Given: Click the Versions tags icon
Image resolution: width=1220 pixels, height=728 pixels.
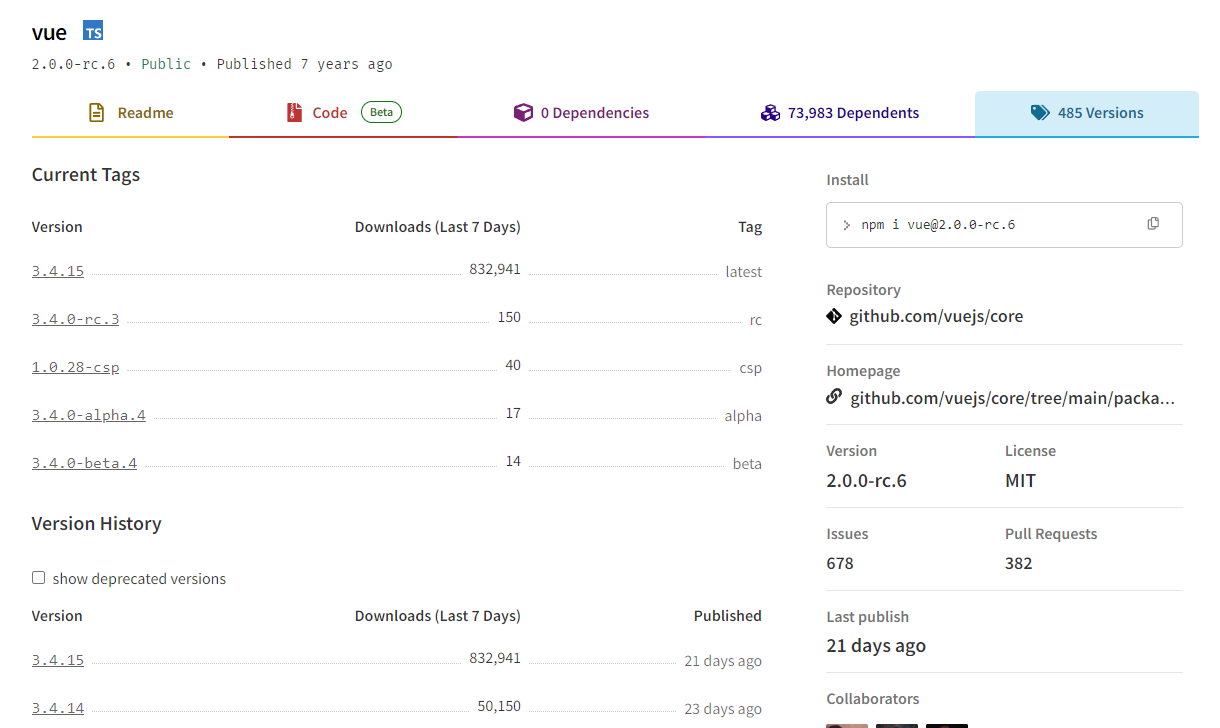Looking at the screenshot, I should coord(1040,113).
